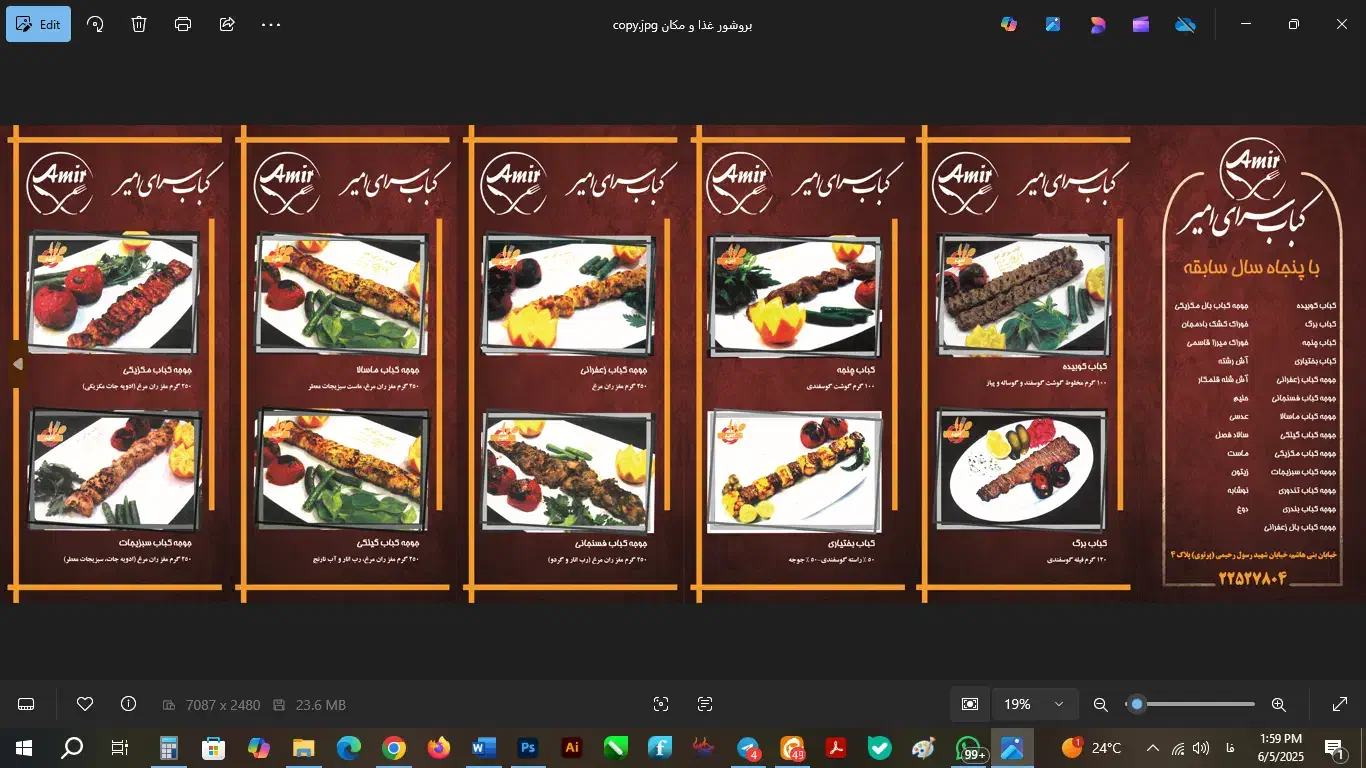
Task: Click the crossed-out OneDrive cloud icon
Action: point(1185,24)
